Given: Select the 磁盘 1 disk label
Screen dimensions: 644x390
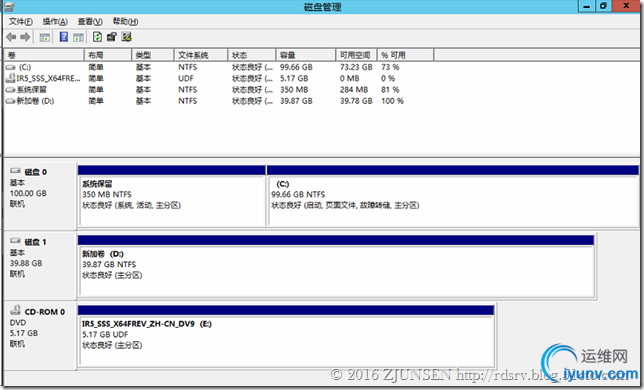Looking at the screenshot, I should click(x=36, y=242).
